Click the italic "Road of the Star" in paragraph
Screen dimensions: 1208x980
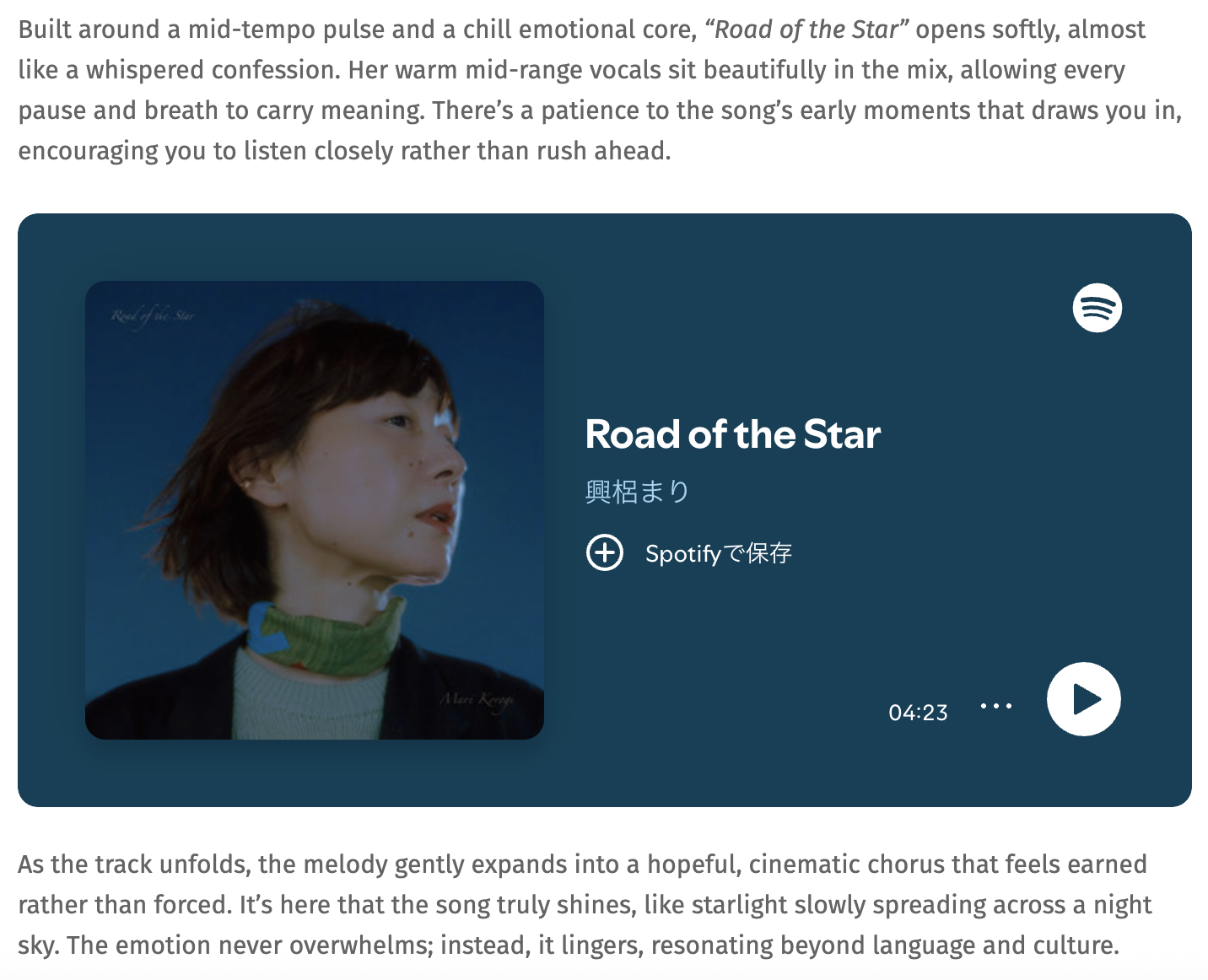(x=806, y=30)
